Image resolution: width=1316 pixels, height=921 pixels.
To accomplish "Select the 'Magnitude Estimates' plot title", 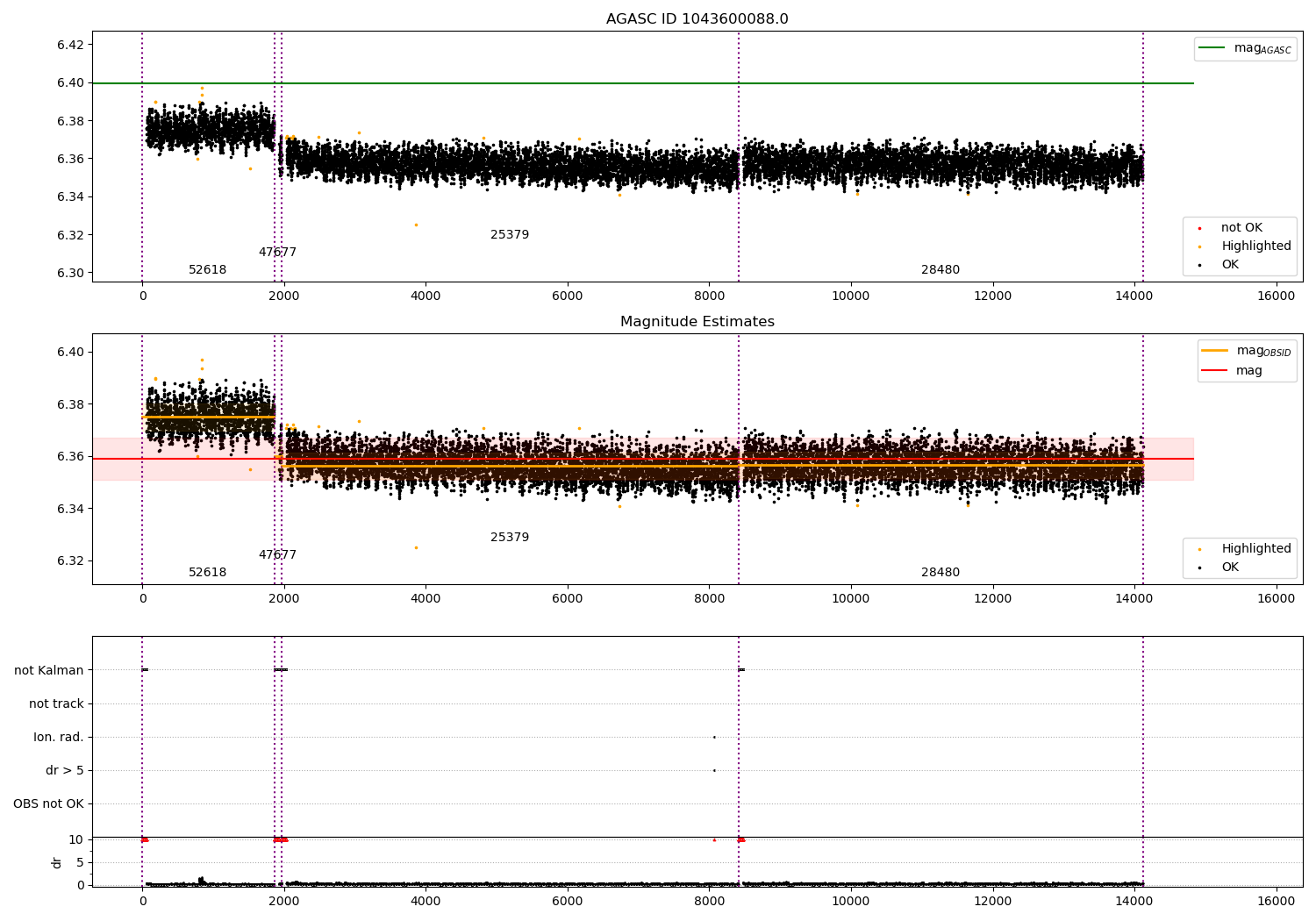I will point(697,322).
